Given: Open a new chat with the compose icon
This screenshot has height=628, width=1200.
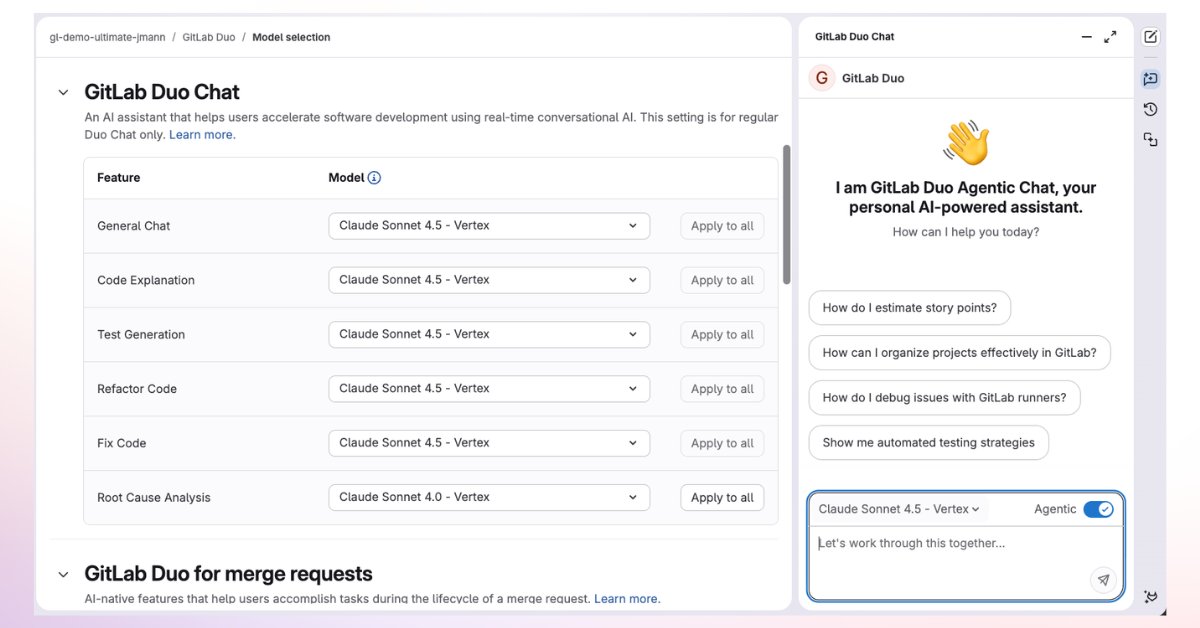Looking at the screenshot, I should (1149, 36).
